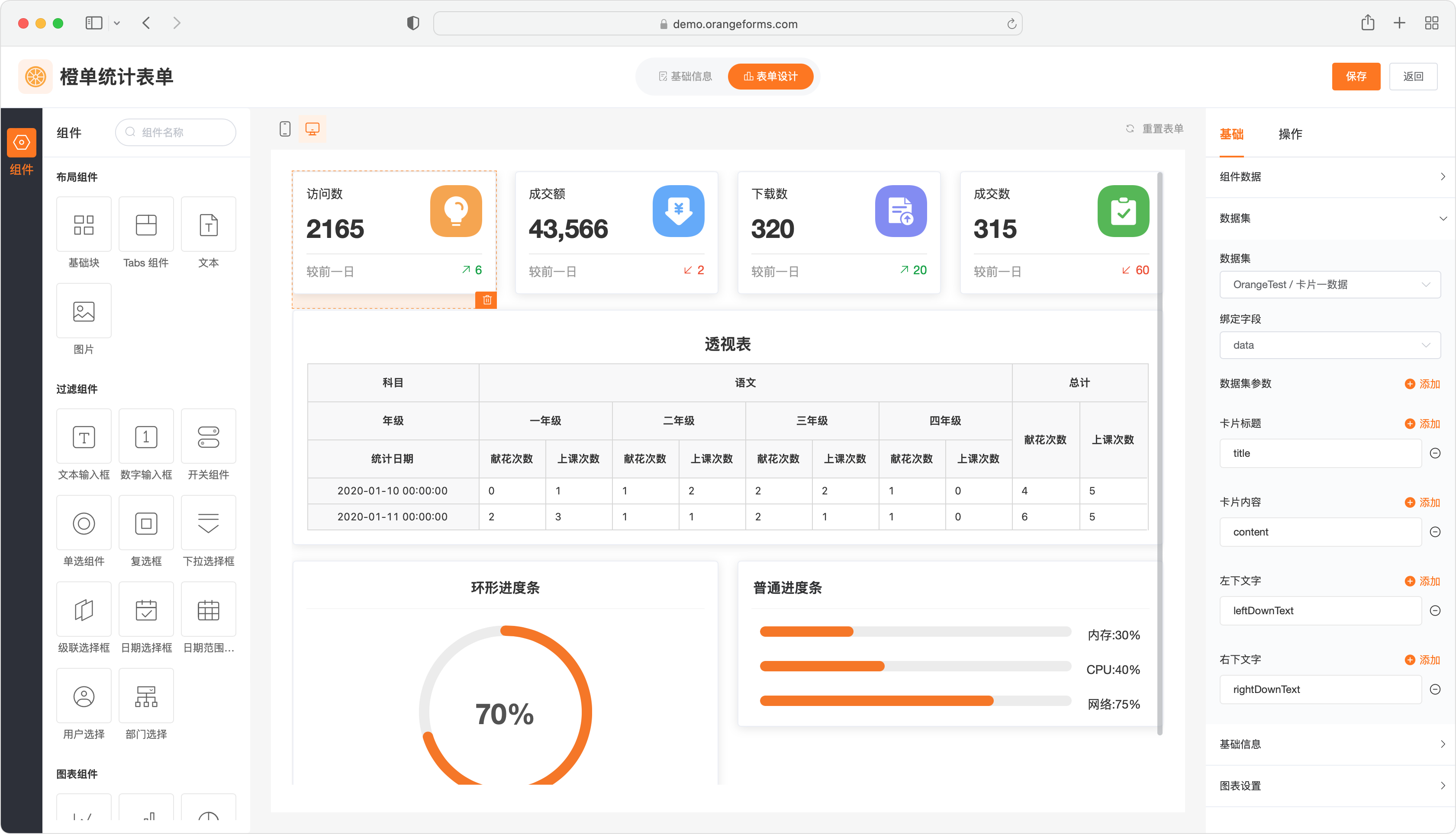Click the orange trash delete icon on the 访问数 card
Viewport: 1456px width, 834px height.
(486, 300)
